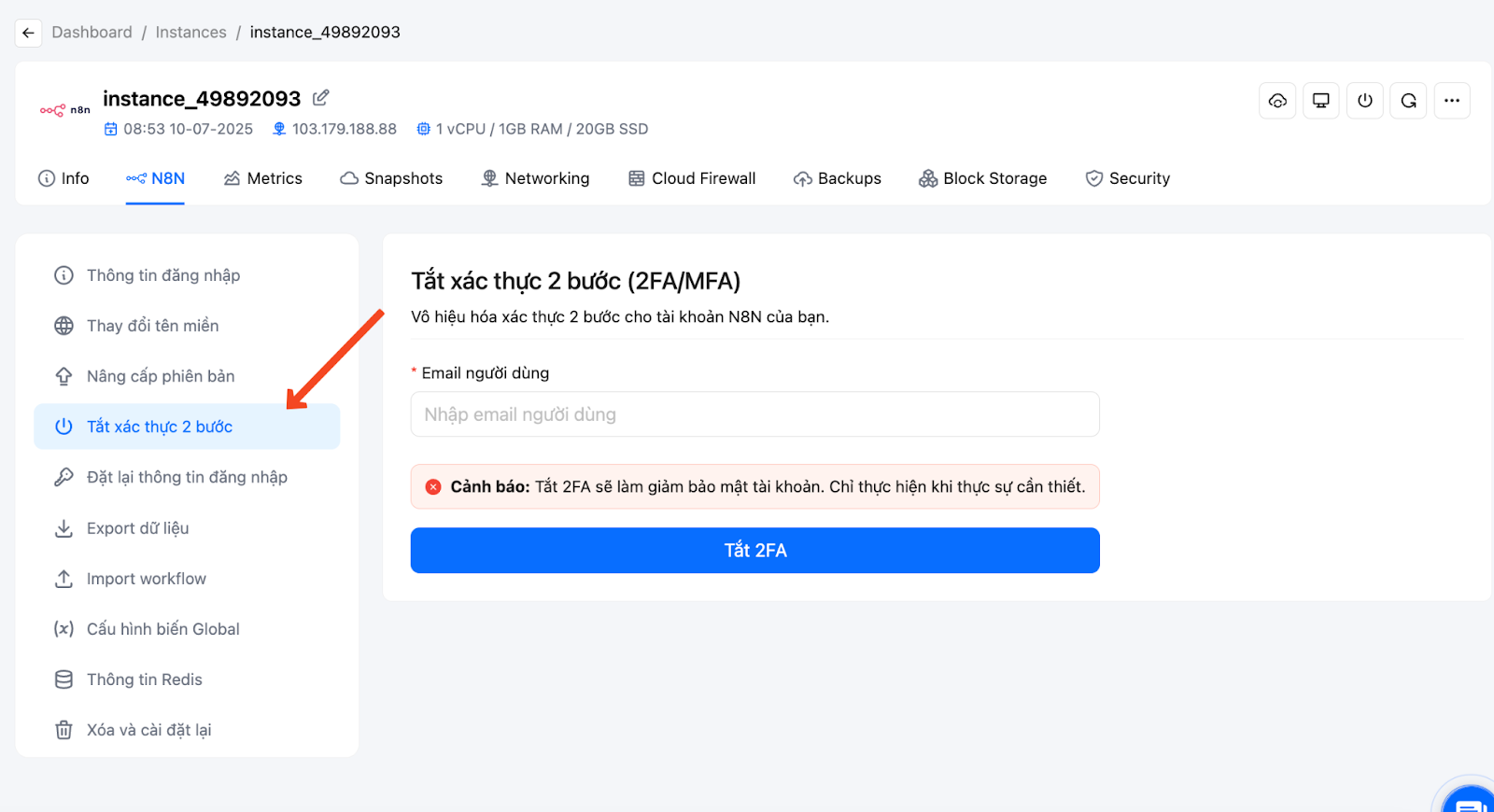The height and width of the screenshot is (812, 1494).
Task: Click the creation date 08:53 10-07-2025
Action: 188,129
